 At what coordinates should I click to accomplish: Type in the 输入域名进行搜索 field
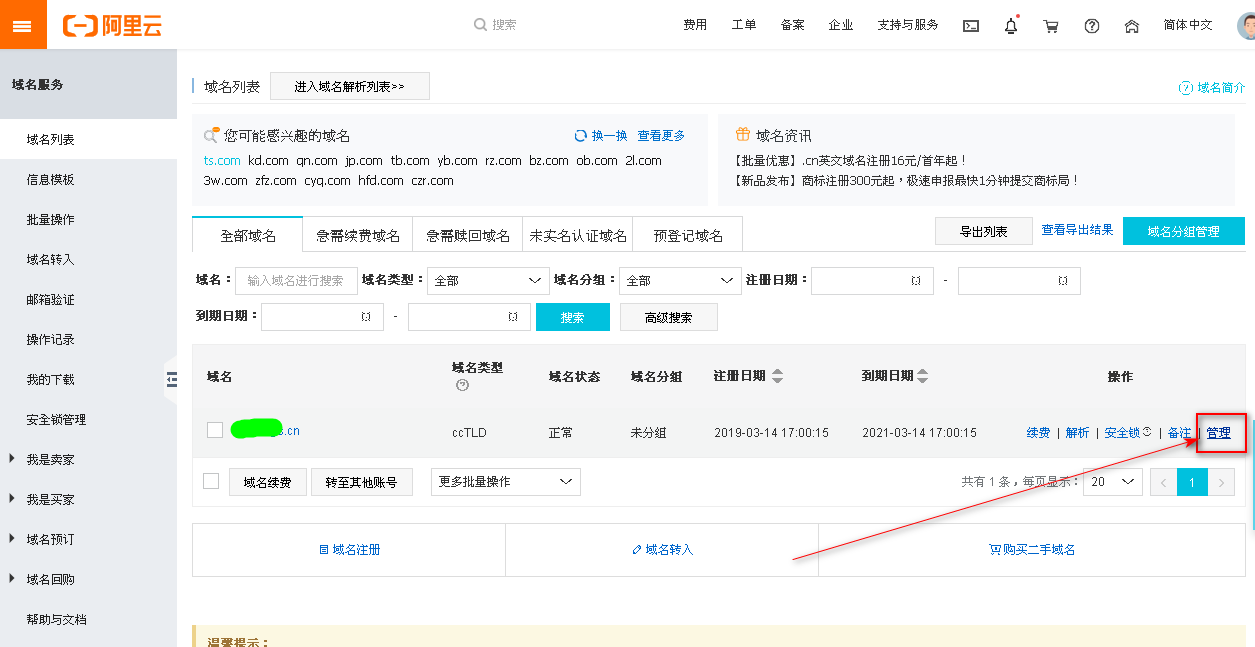click(297, 280)
